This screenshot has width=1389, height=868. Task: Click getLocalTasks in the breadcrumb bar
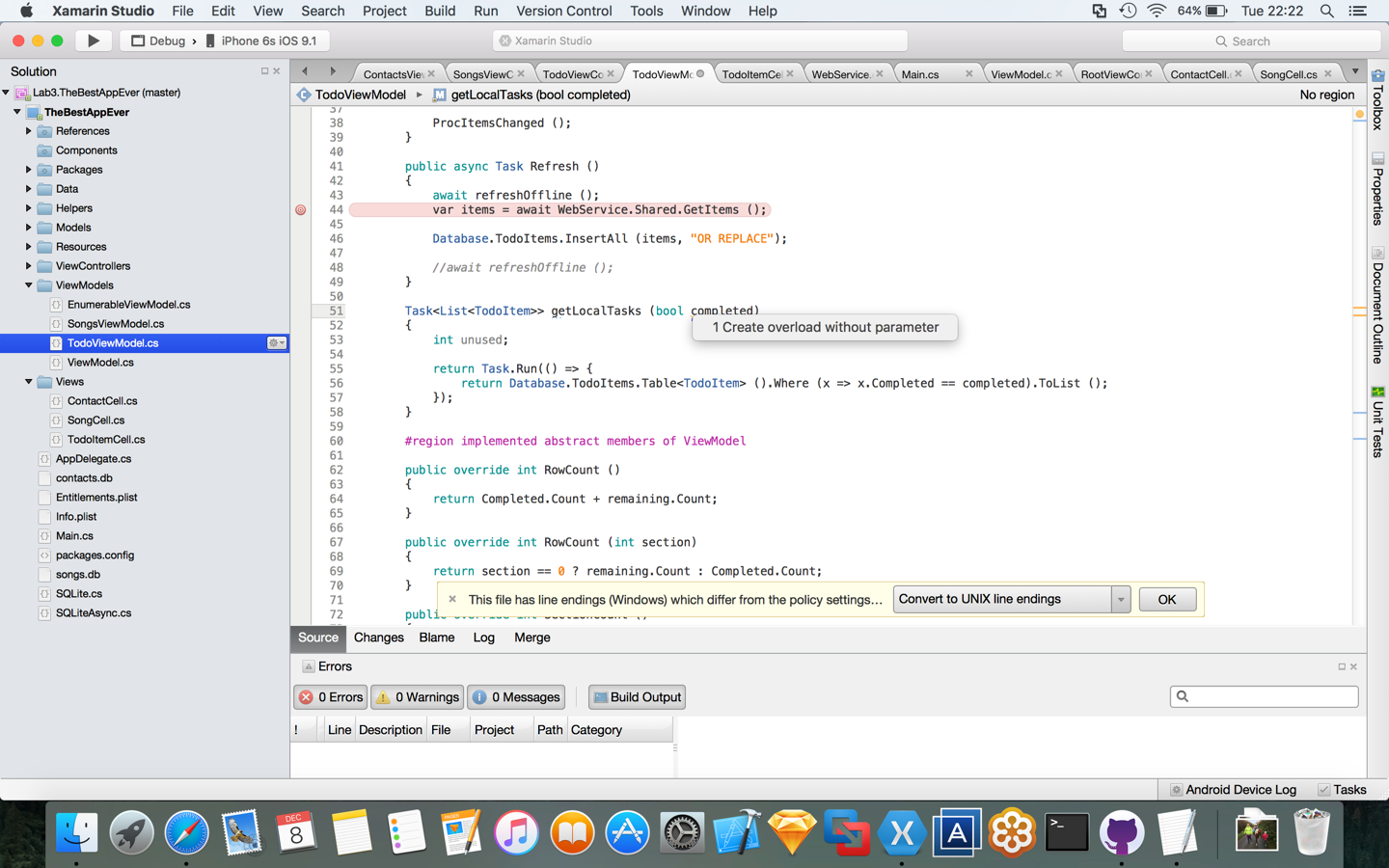tap(531, 95)
